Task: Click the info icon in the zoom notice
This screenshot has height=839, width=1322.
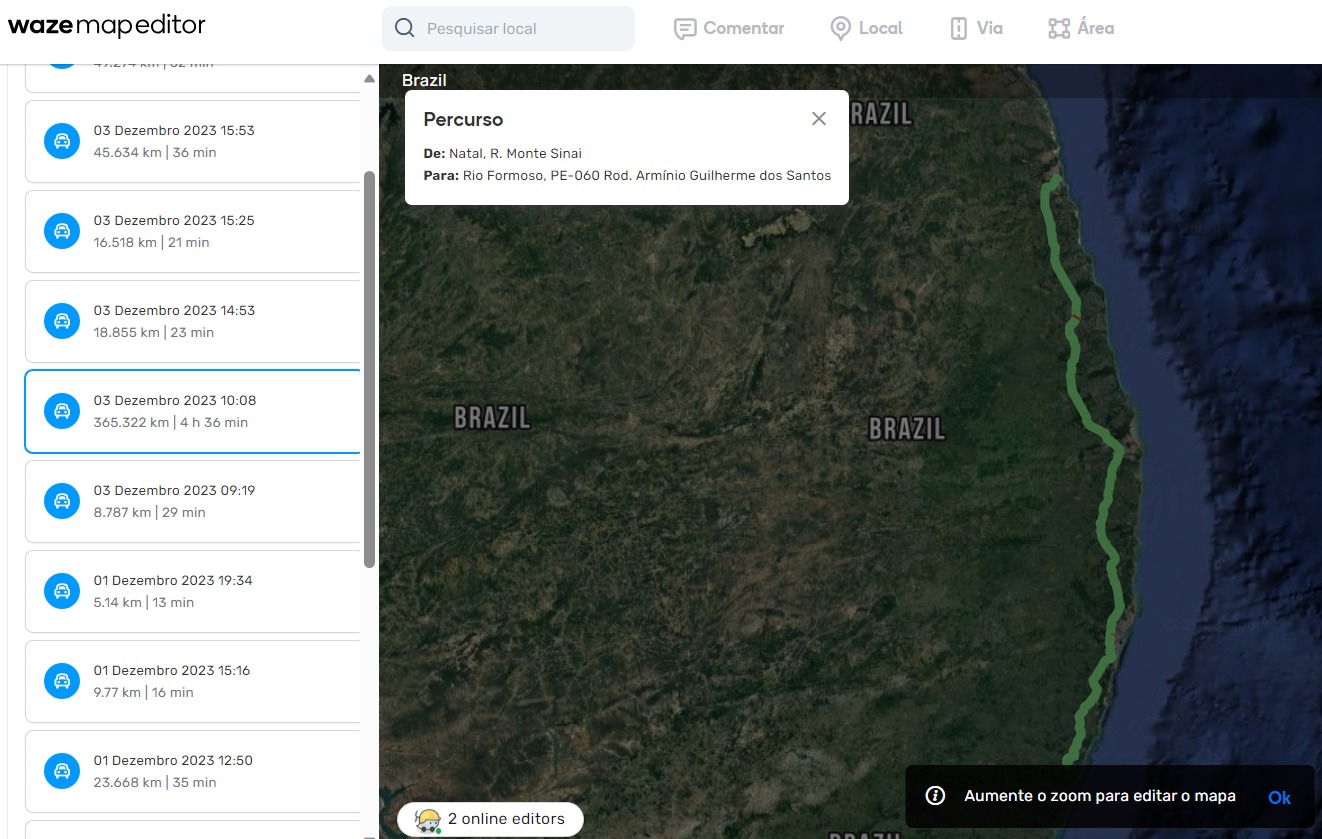Action: [x=935, y=796]
